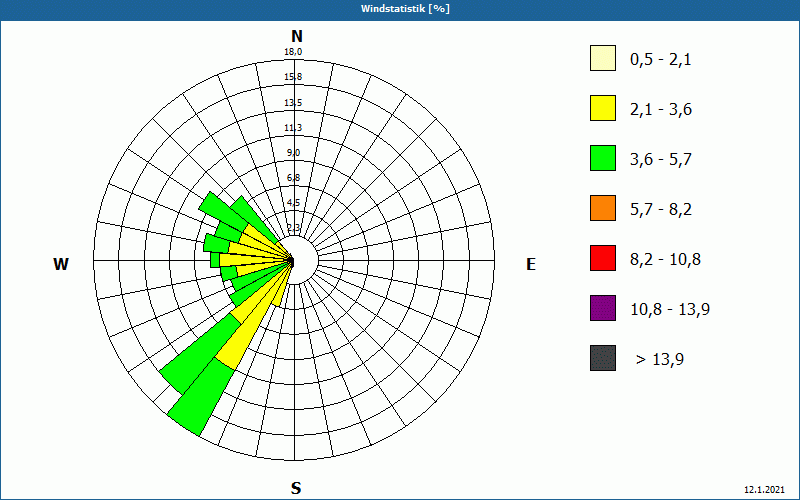Image resolution: width=800 pixels, height=500 pixels.
Task: Click the S compass label
Action: [x=296, y=488]
